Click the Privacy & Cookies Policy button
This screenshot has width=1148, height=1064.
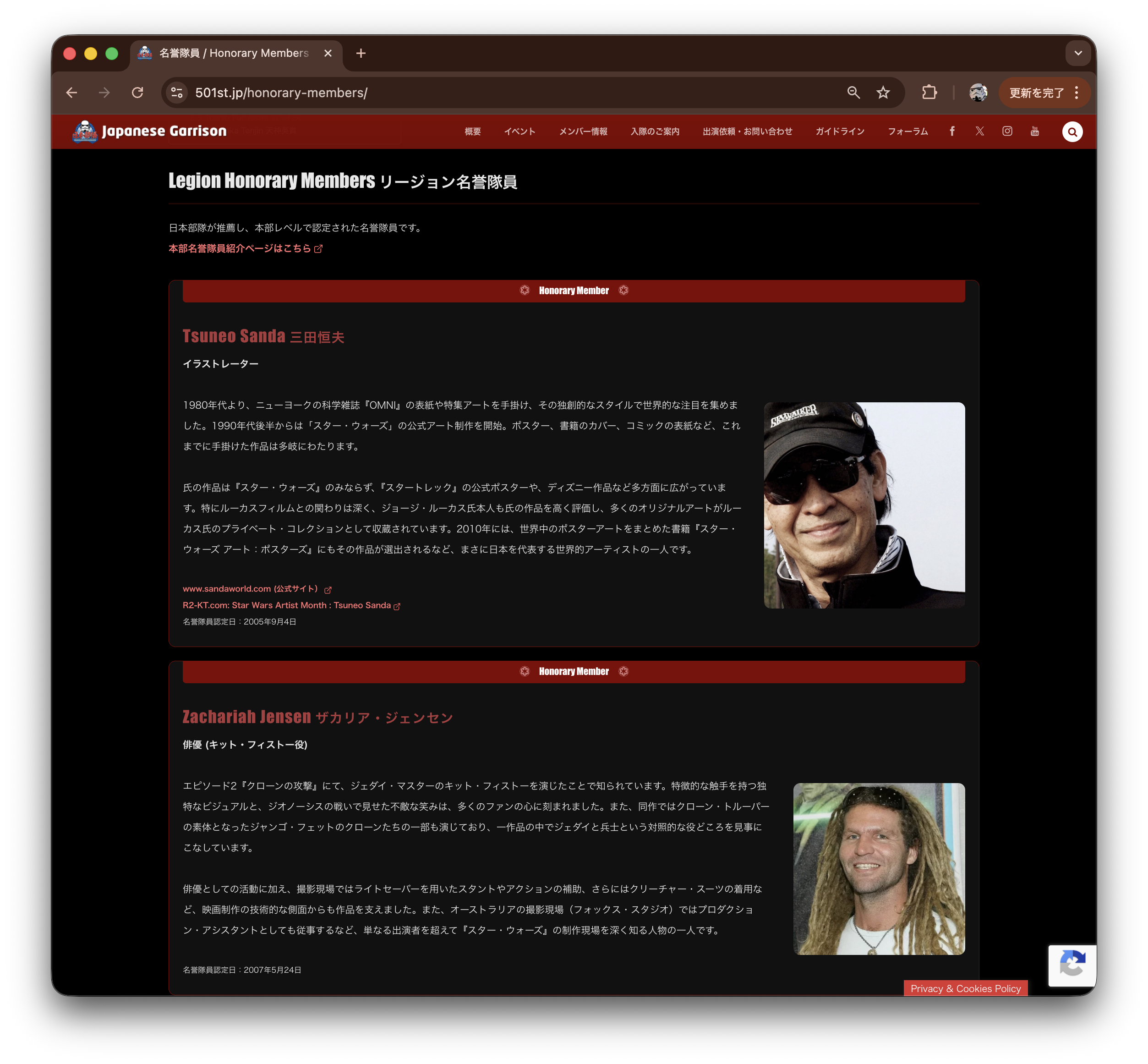(x=965, y=988)
